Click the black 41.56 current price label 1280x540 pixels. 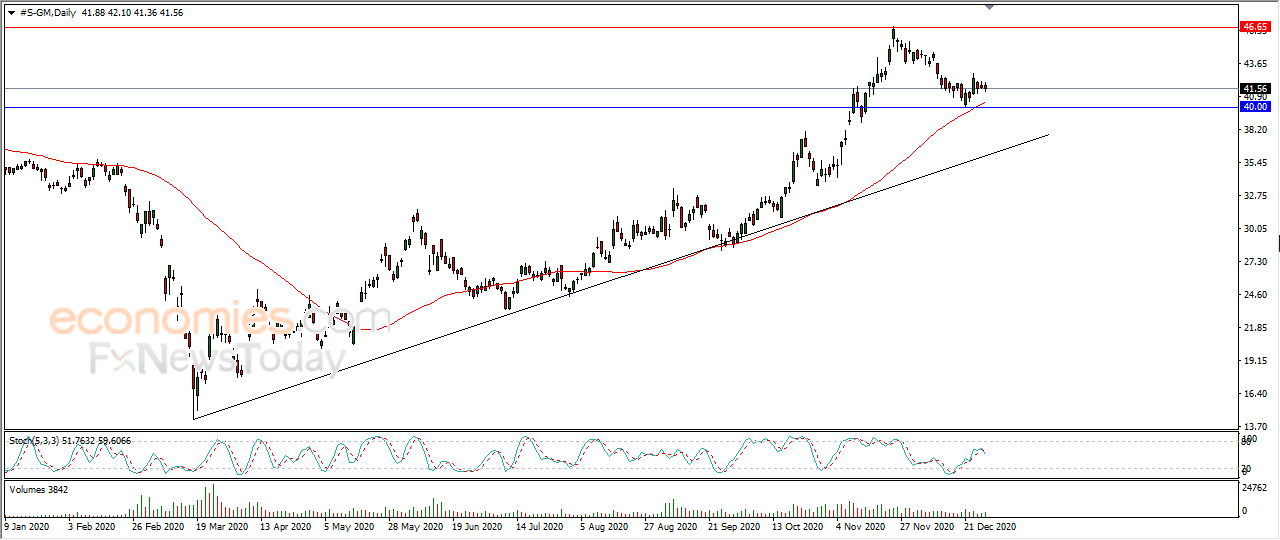[x=1254, y=88]
